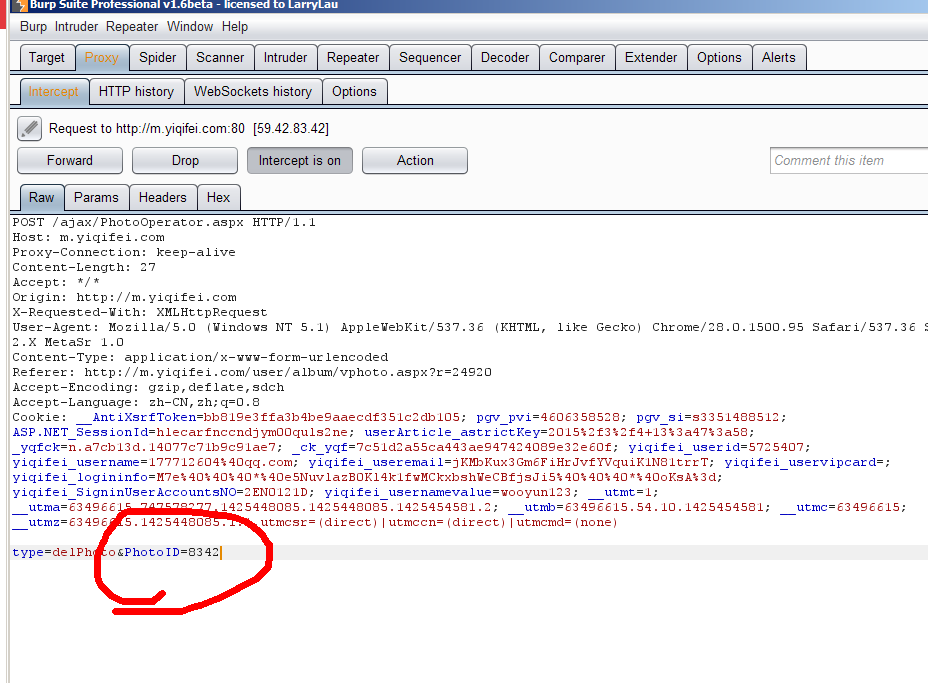Open the Extender tab
Screen dimensions: 928x683
click(651, 57)
